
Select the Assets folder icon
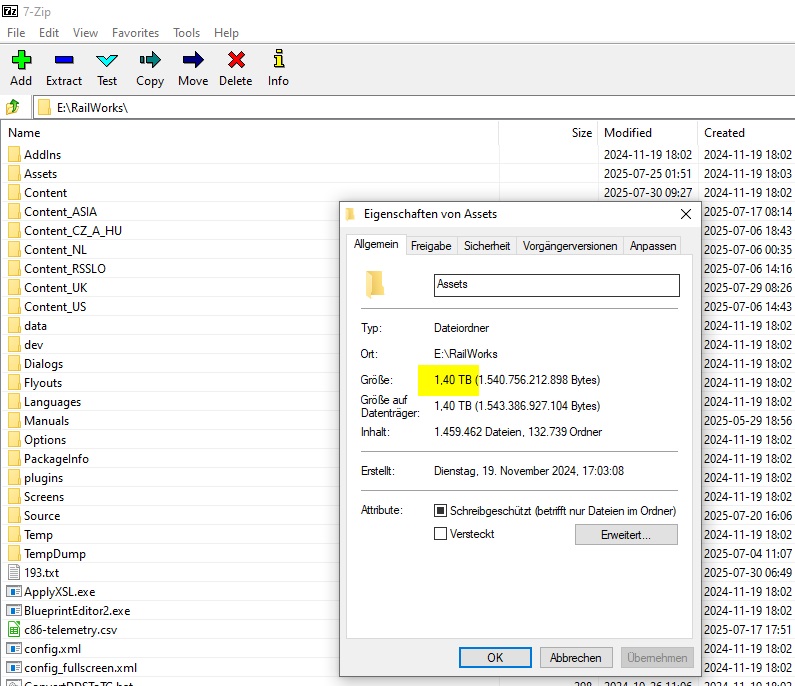click(x=14, y=173)
